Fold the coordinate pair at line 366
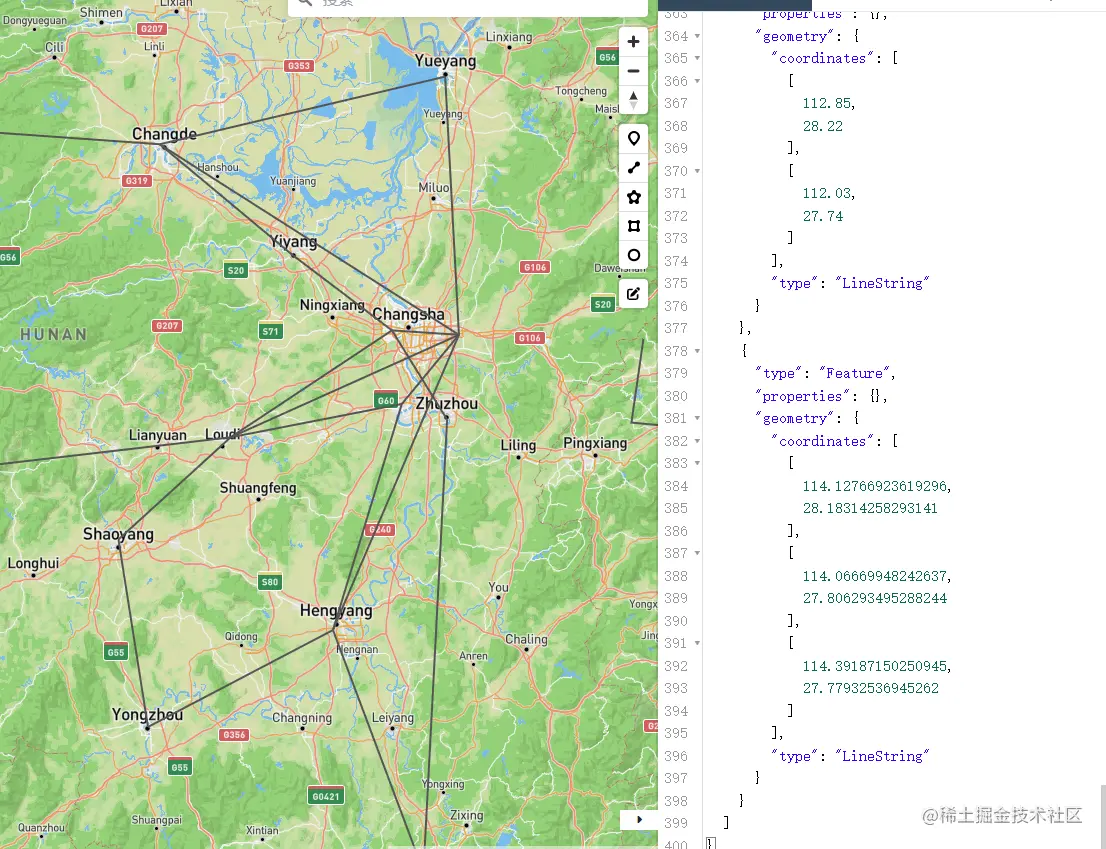Viewport: 1106px width, 849px height. [697, 81]
